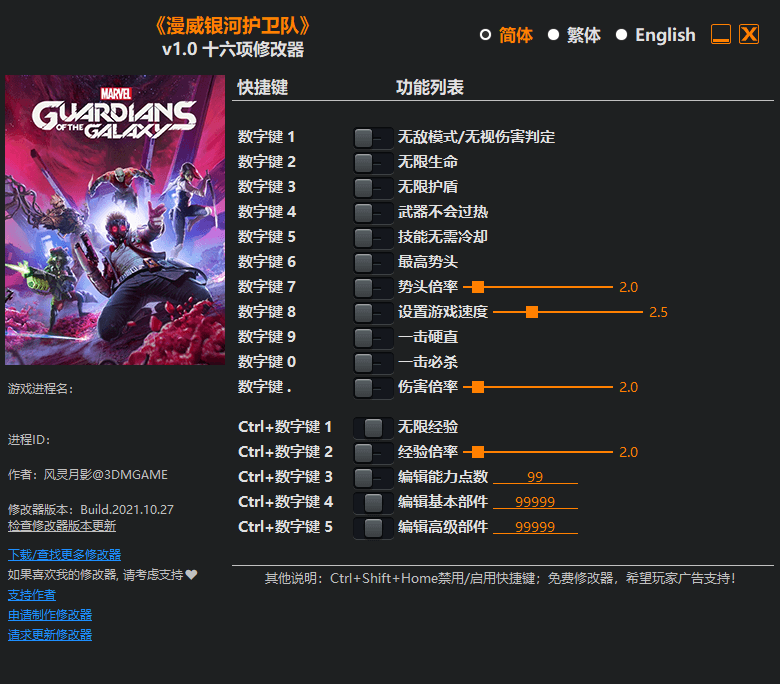This screenshot has height=684, width=780.
Task: Click the 设置游戏速度 slider handle
Action: point(532,312)
